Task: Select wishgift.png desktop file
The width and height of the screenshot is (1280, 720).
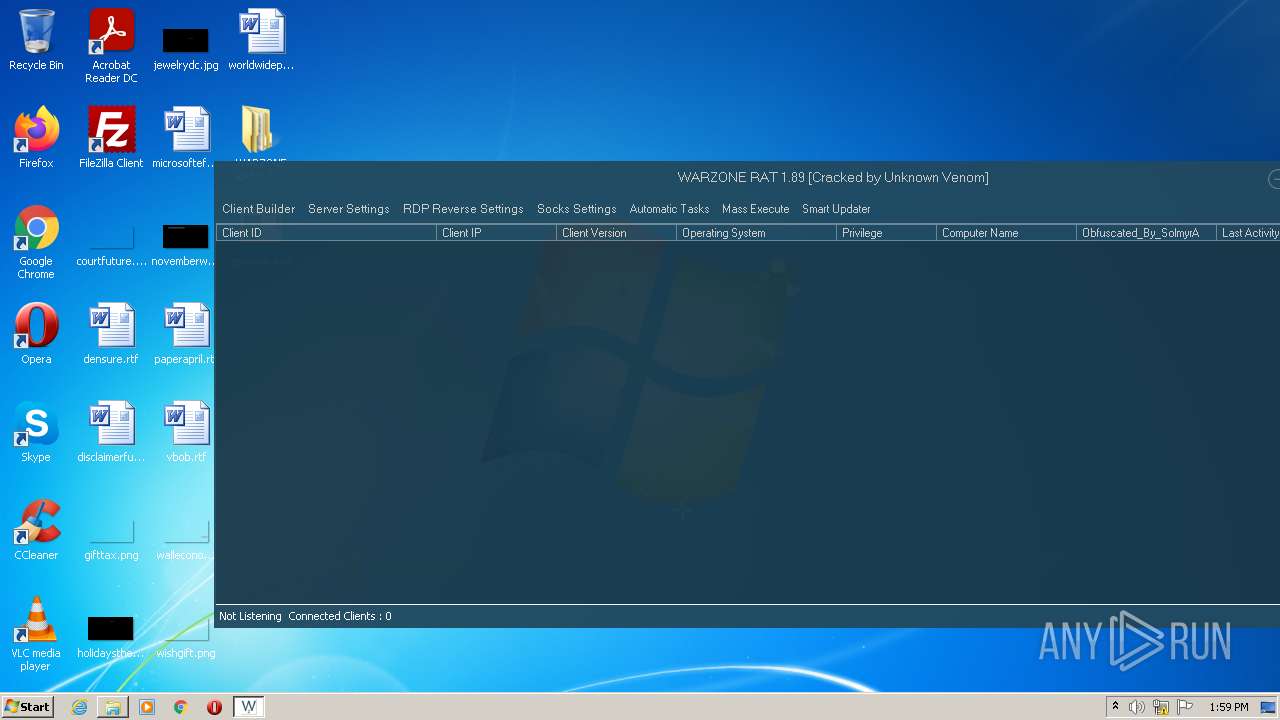Action: click(x=186, y=638)
